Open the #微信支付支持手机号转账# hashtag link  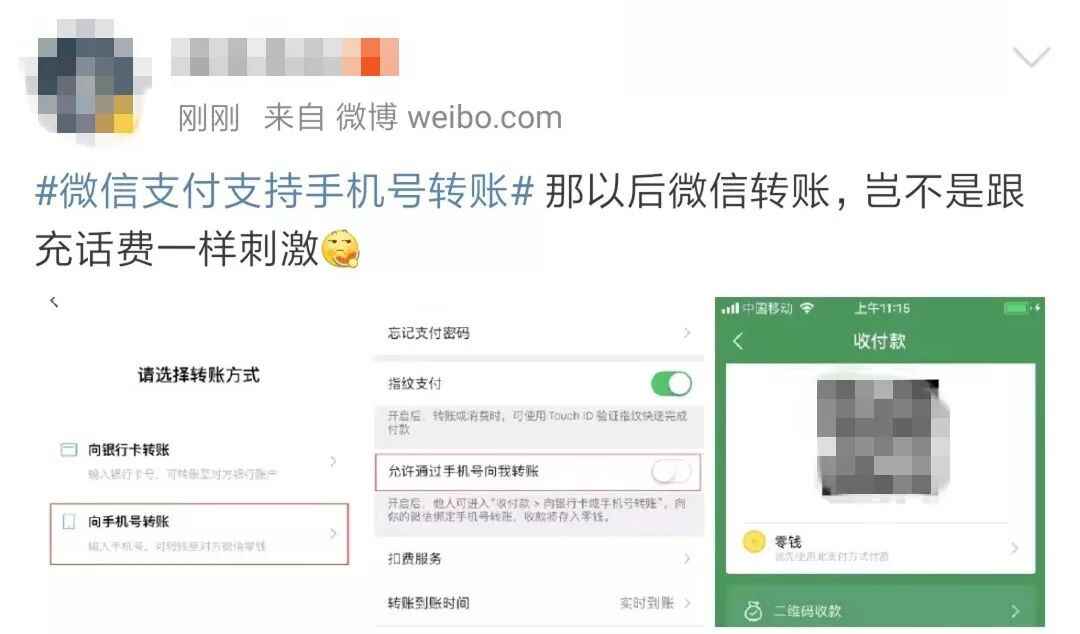pos(284,191)
